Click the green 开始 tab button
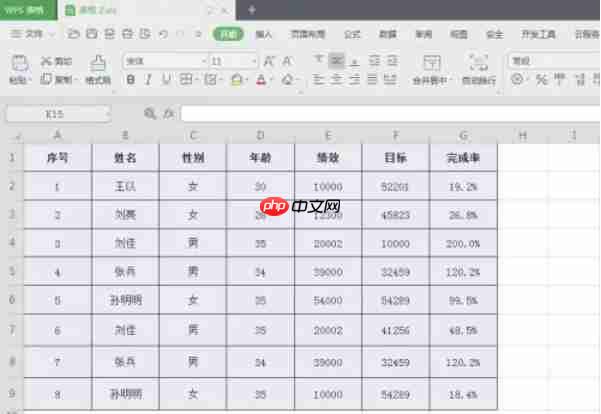 click(x=228, y=34)
